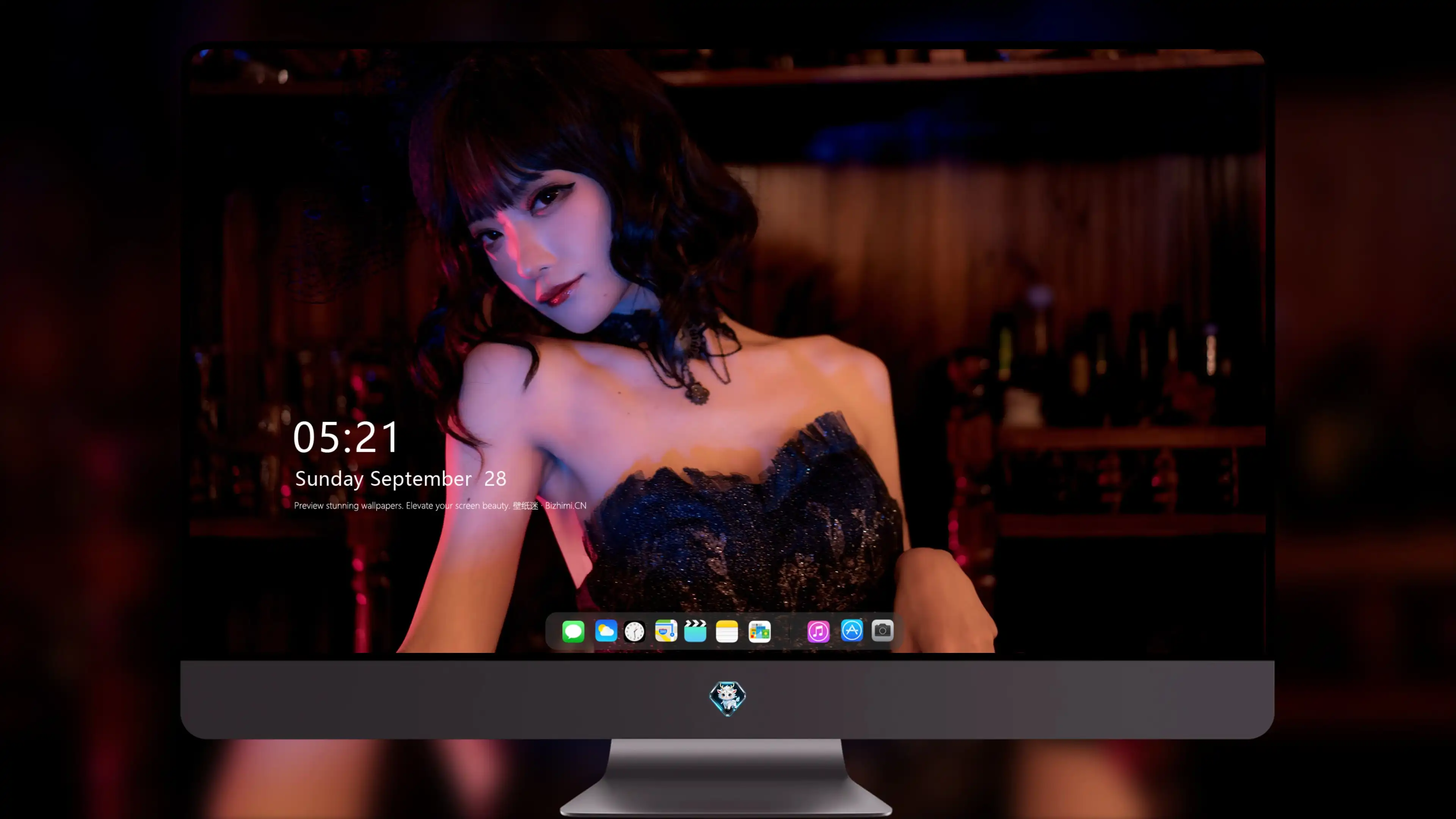This screenshot has width=1456, height=819.
Task: Select the date text Sunday September 28
Action: coord(400,479)
